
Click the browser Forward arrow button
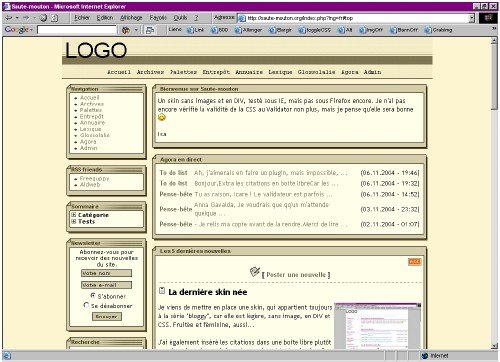pyautogui.click(x=26, y=18)
